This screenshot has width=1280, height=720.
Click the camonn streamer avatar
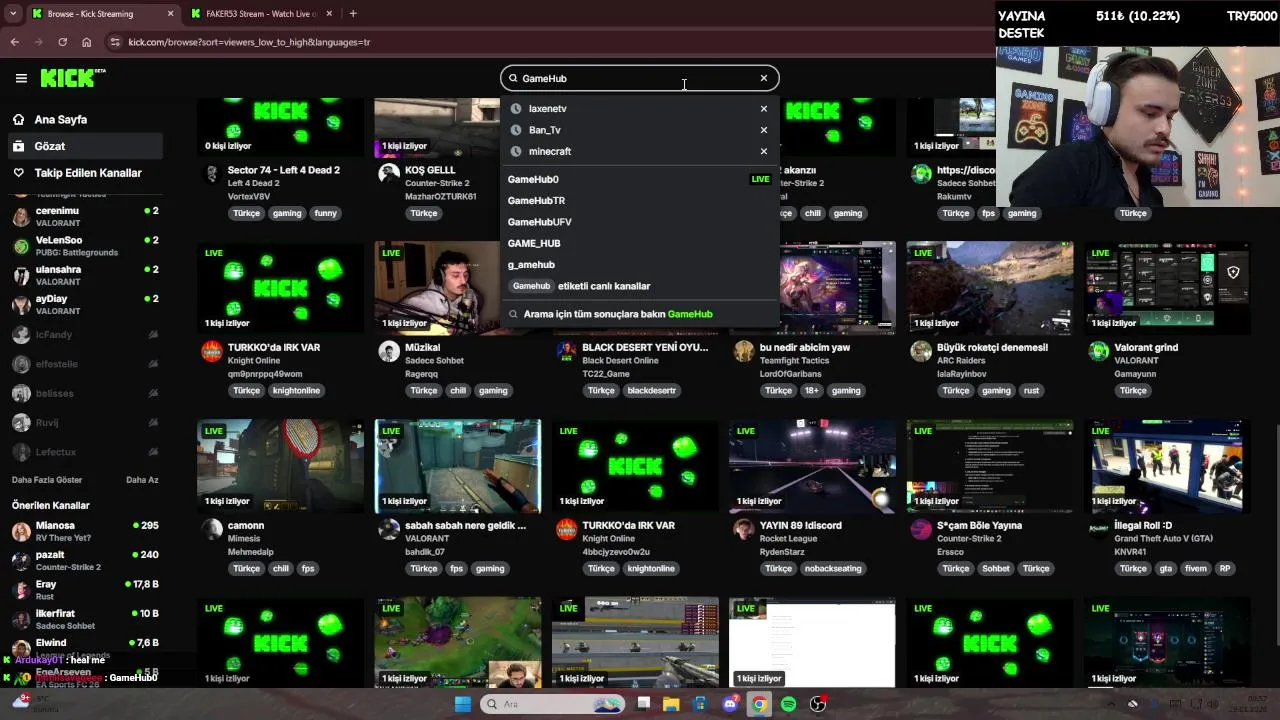coord(212,529)
